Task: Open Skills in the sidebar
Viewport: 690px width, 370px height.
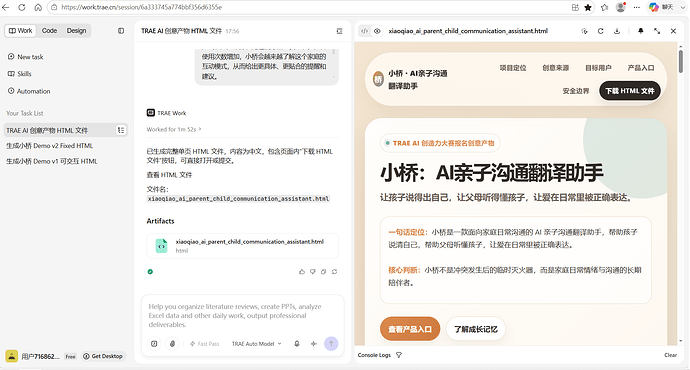Action: coord(20,74)
